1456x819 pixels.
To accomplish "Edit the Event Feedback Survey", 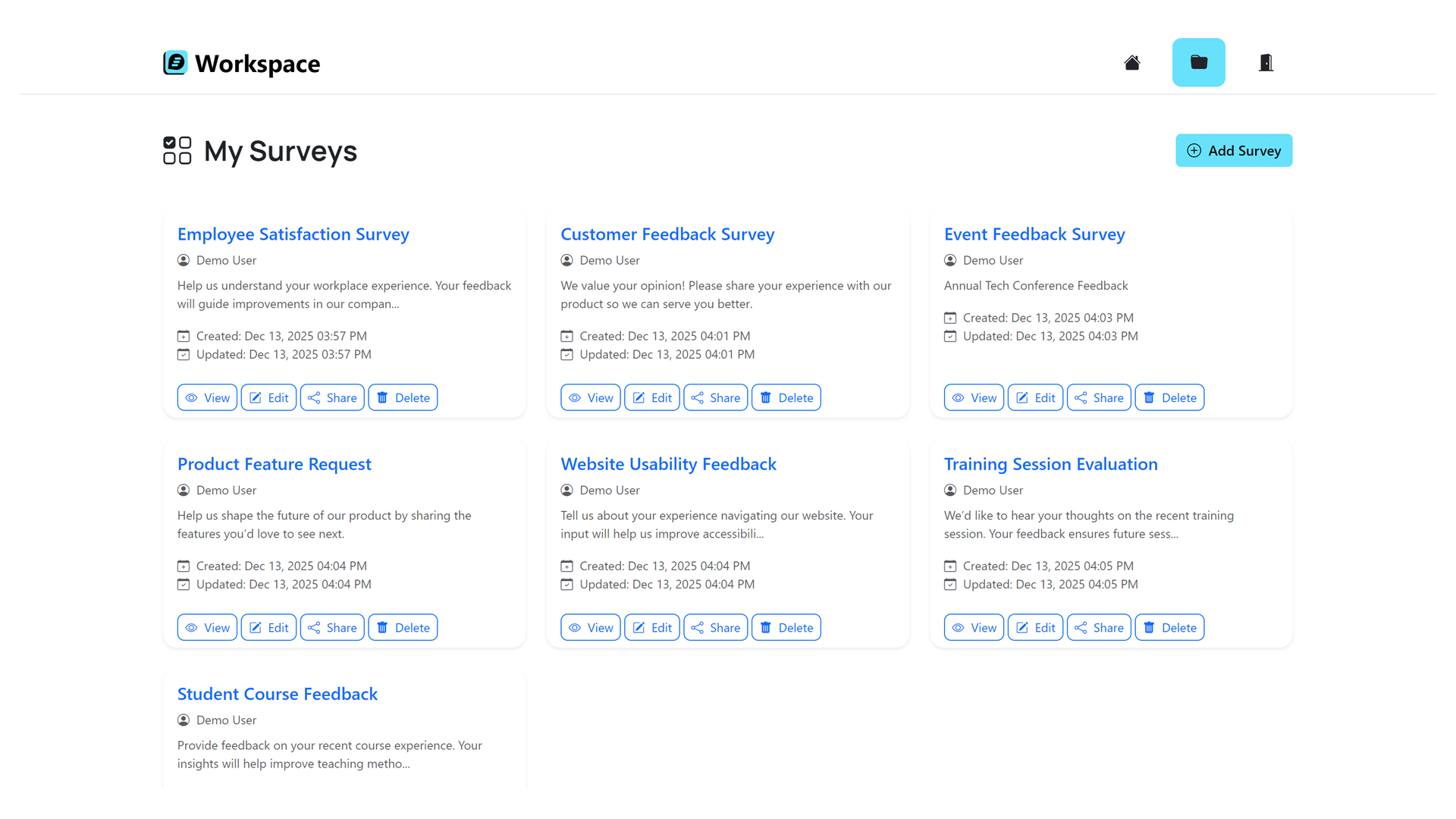I will (x=1035, y=397).
